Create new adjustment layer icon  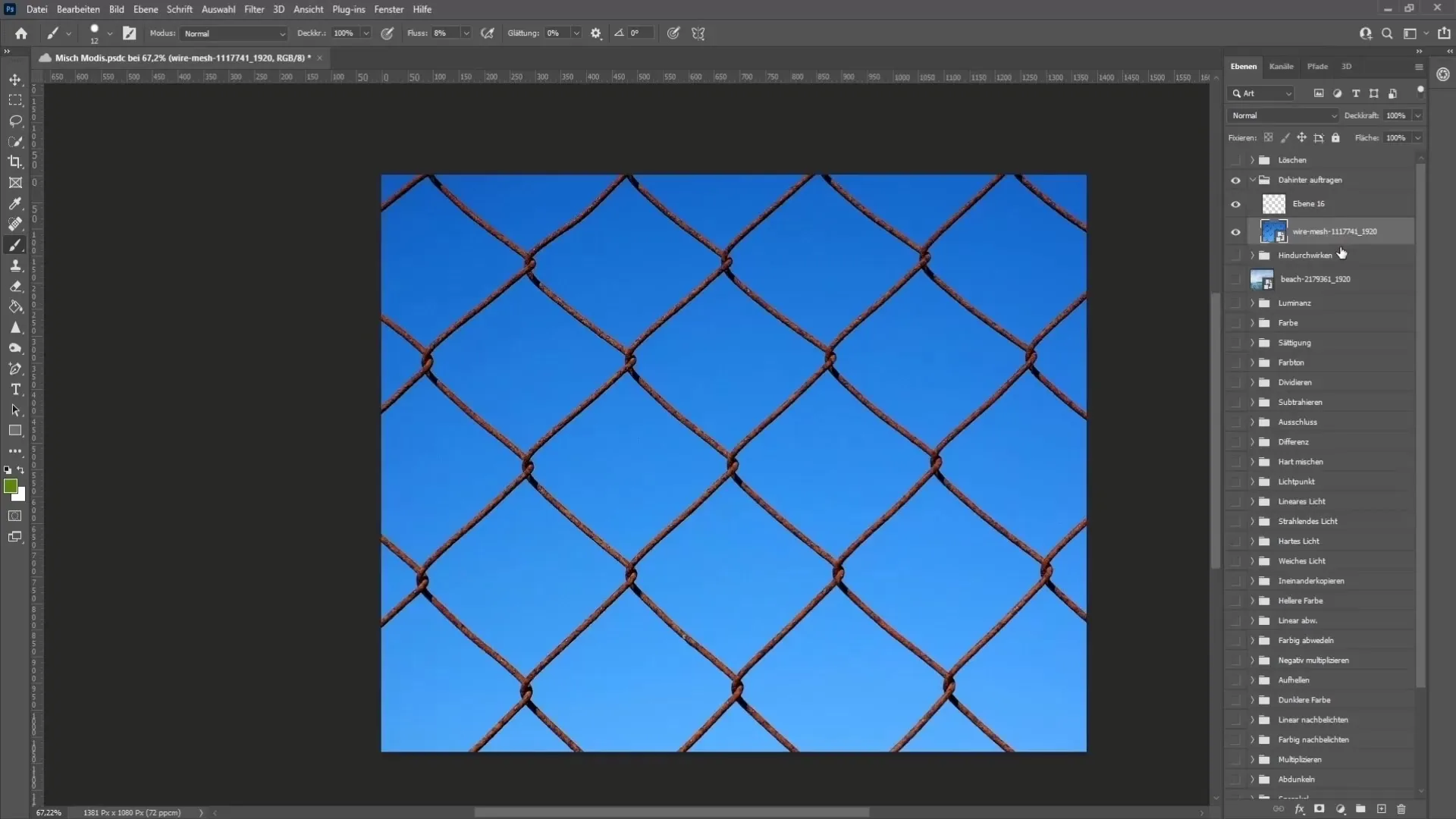1340,809
